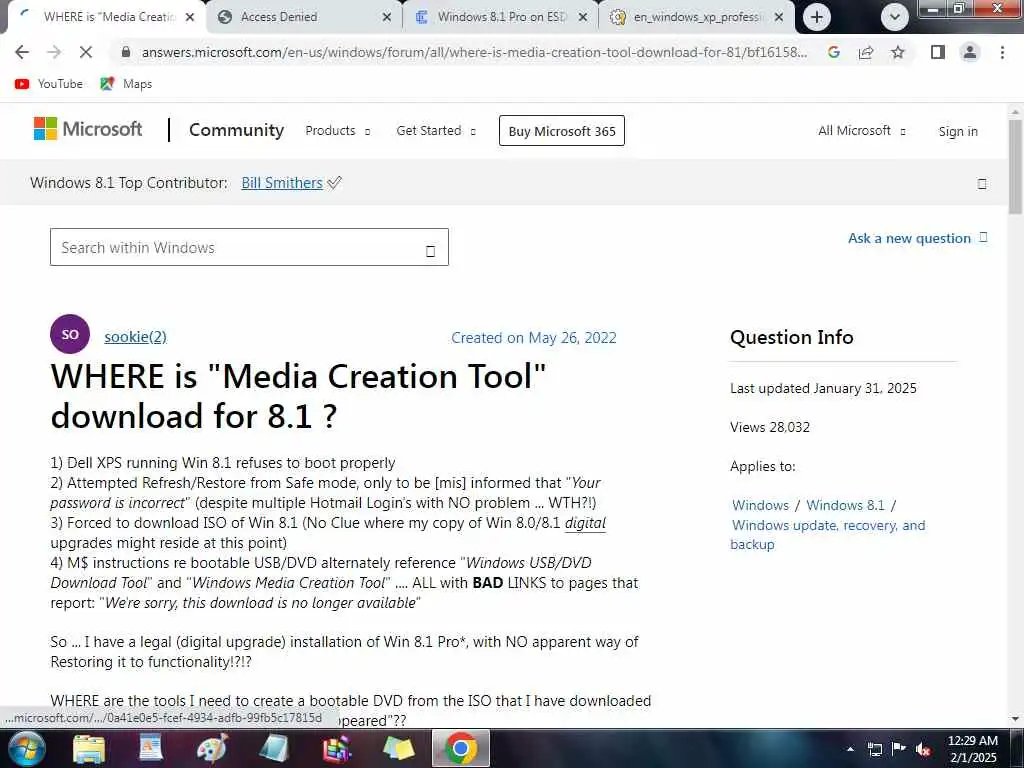1024x768 pixels.
Task: Open the Windows Start menu
Action: [26, 748]
